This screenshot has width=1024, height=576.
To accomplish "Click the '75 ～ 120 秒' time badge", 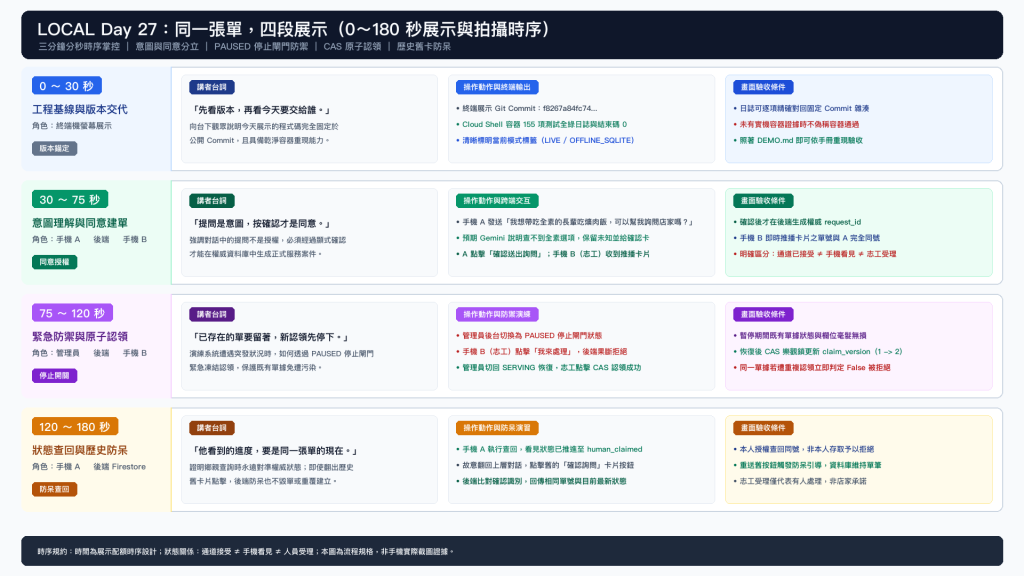I will point(72,313).
